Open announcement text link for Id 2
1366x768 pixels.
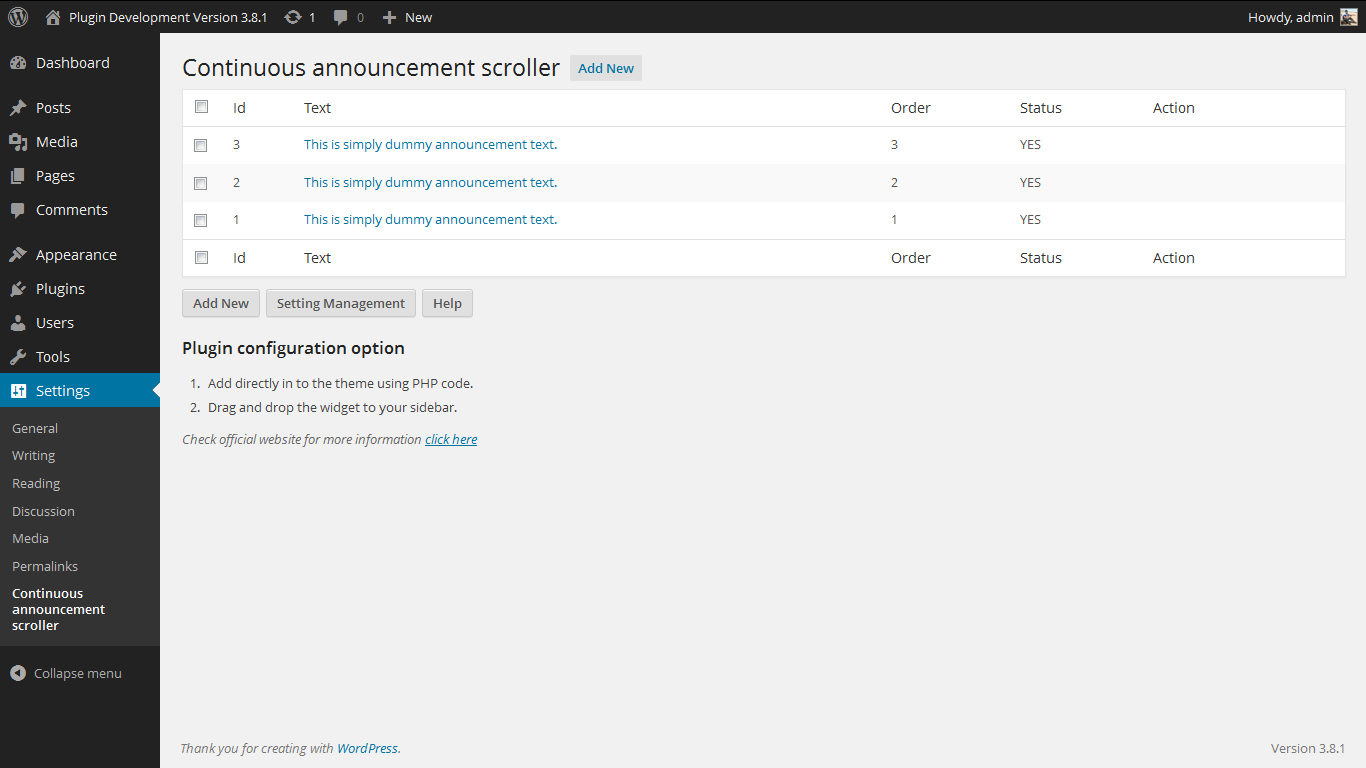430,183
